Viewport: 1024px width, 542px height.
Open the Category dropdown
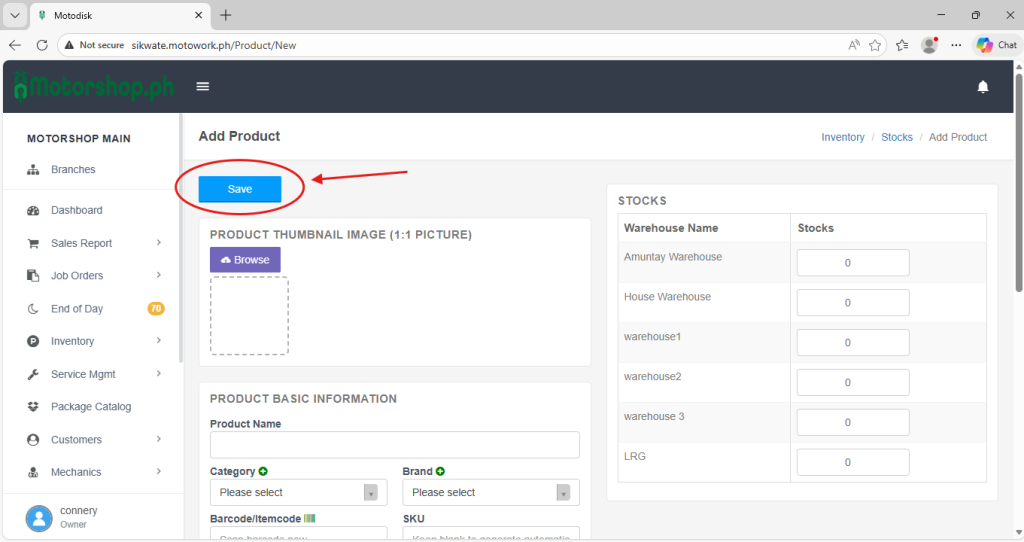[x=298, y=492]
